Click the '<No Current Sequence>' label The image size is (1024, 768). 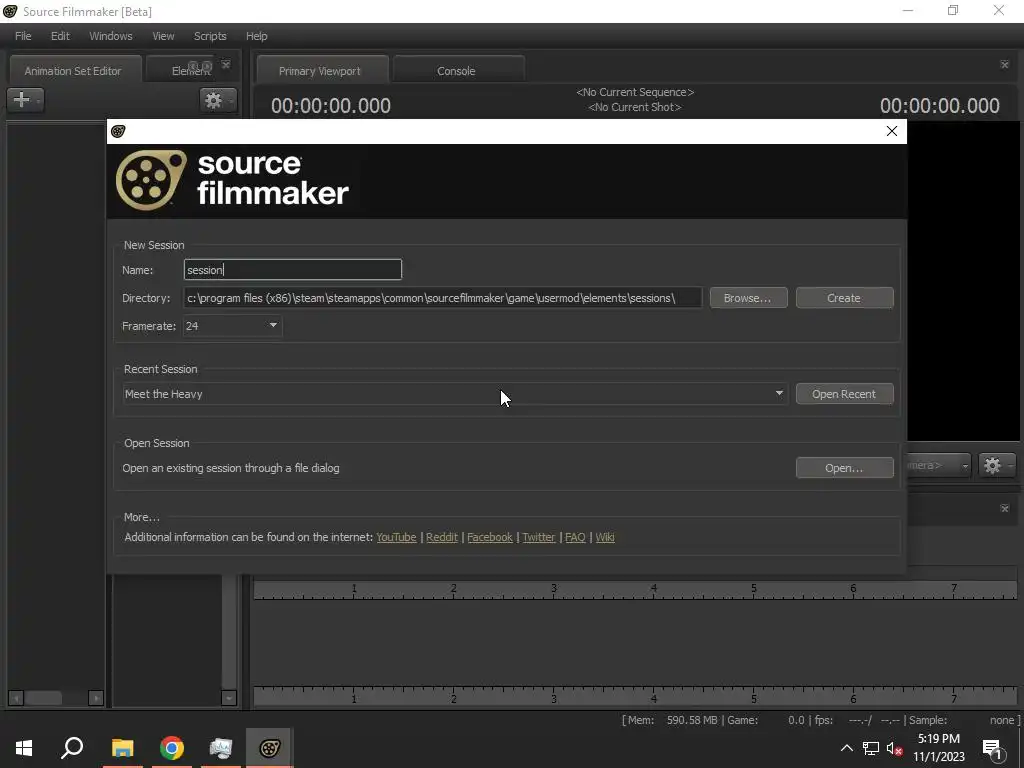coord(635,92)
